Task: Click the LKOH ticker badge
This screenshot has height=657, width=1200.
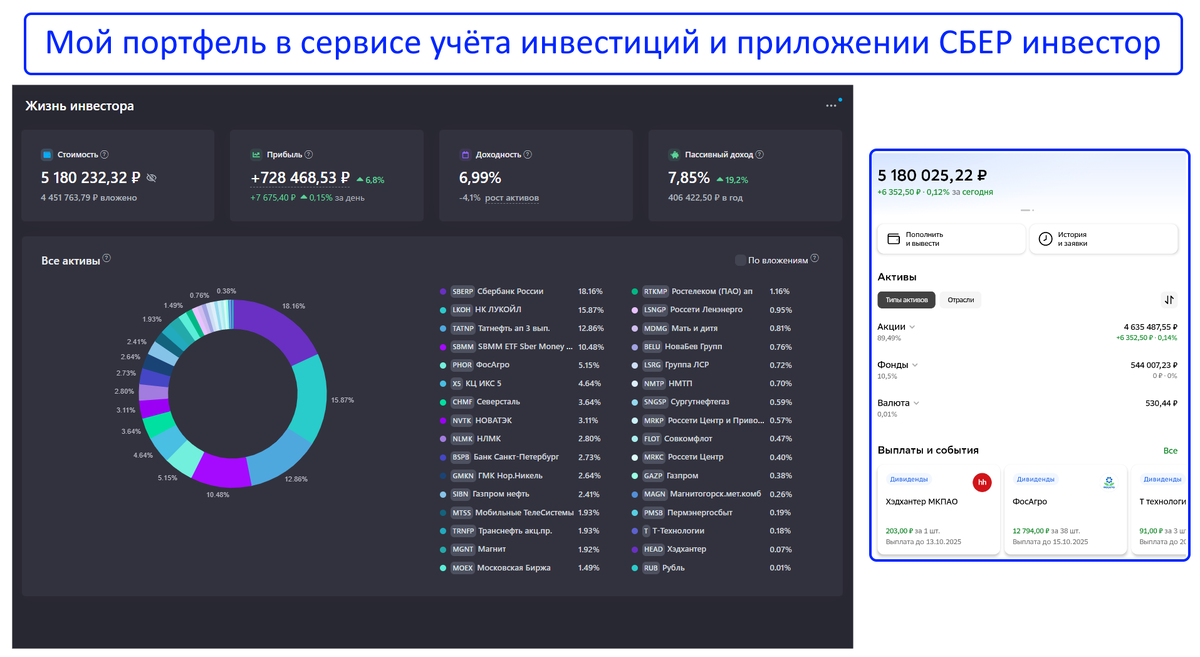Action: click(x=461, y=310)
